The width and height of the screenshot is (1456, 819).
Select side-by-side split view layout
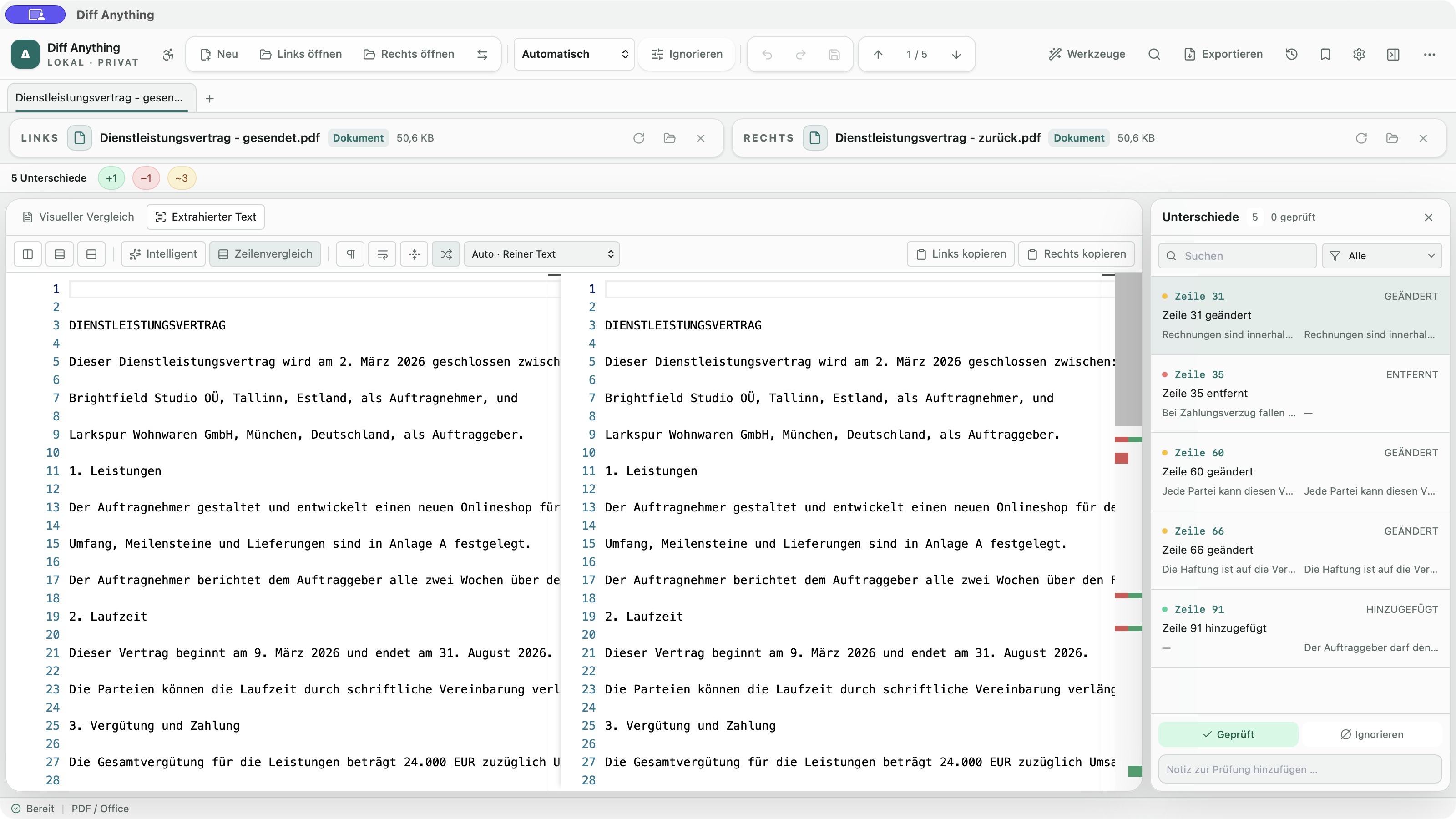(28, 254)
